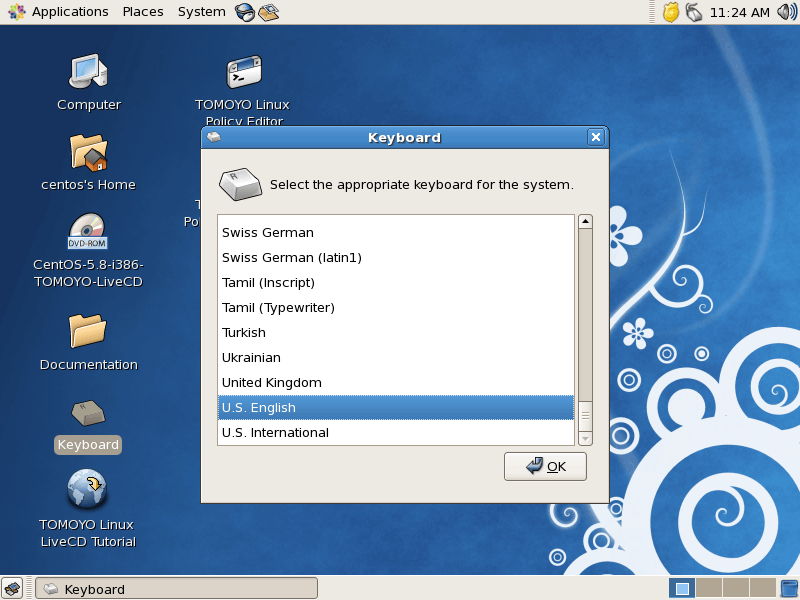Open the Applications menu
Viewport: 800px width, 600px height.
(58, 12)
